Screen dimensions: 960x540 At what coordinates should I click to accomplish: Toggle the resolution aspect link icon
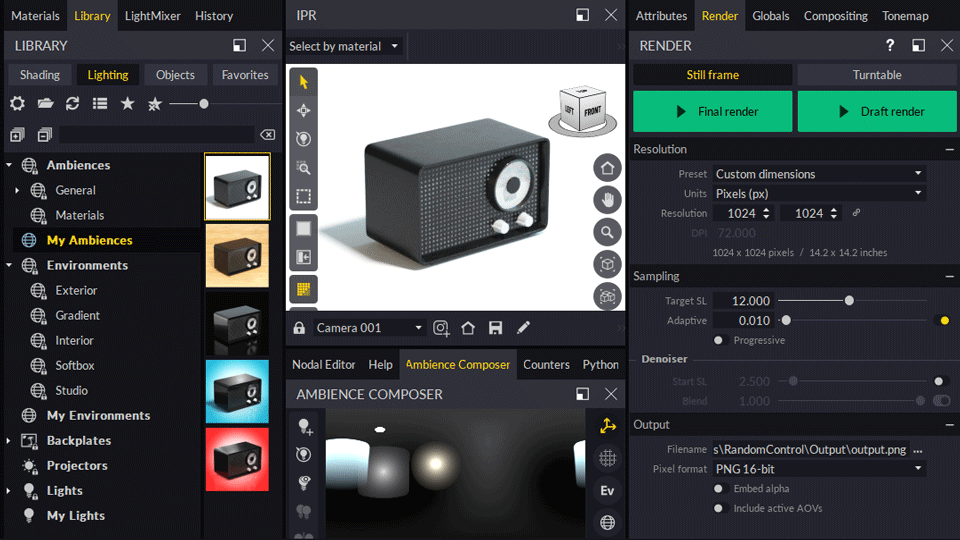pos(857,212)
